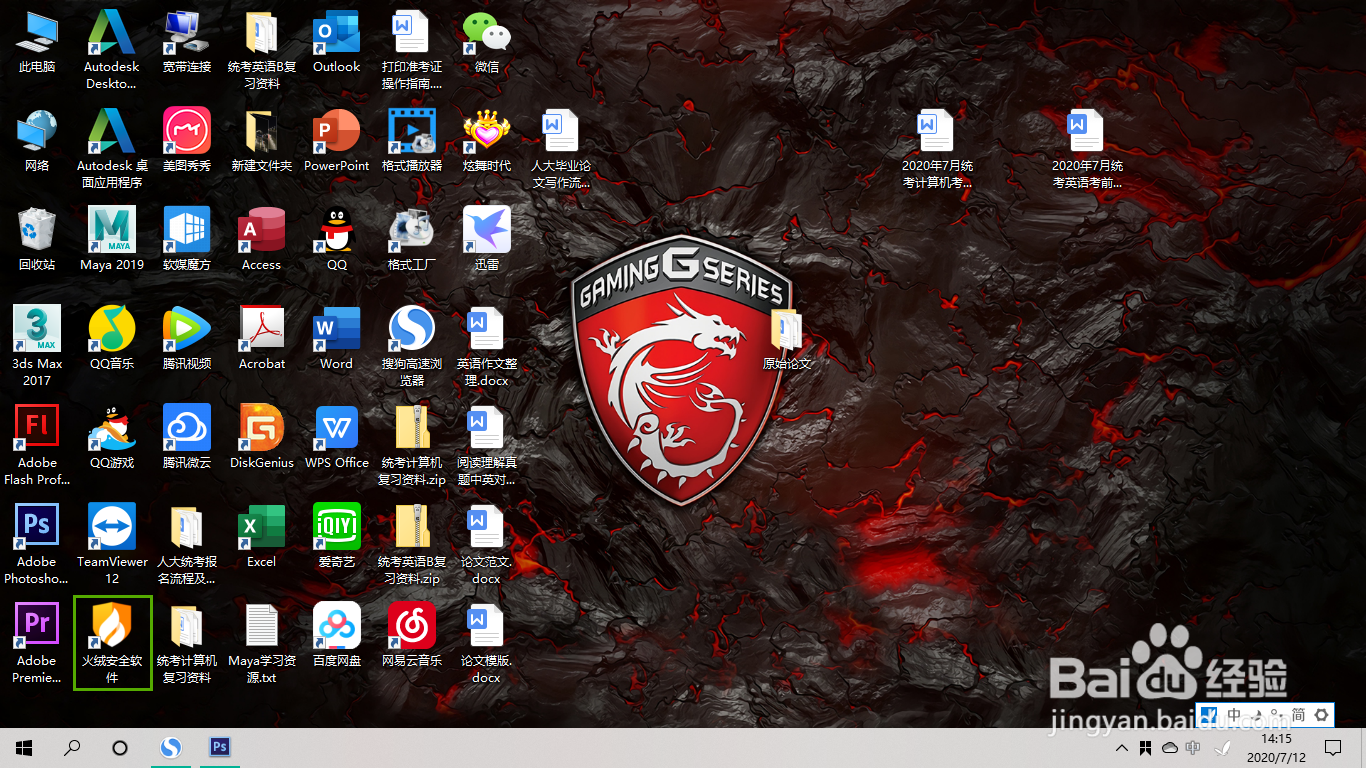Select the 网易云音乐 icon

click(412, 636)
